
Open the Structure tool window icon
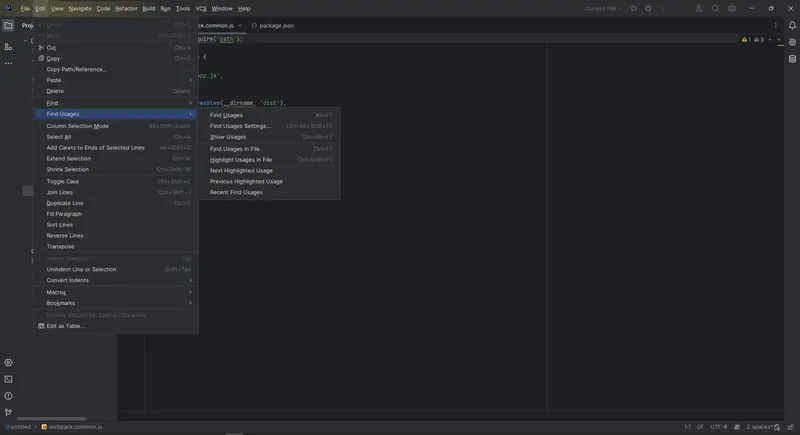[x=8, y=47]
